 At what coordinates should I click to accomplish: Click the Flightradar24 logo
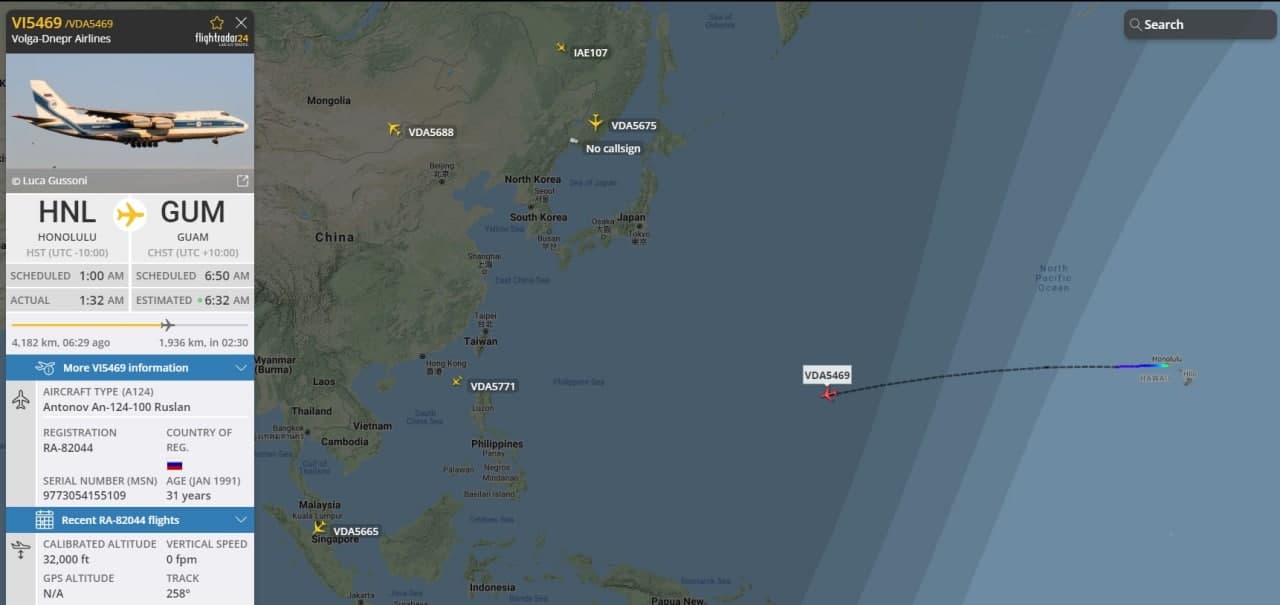222,39
